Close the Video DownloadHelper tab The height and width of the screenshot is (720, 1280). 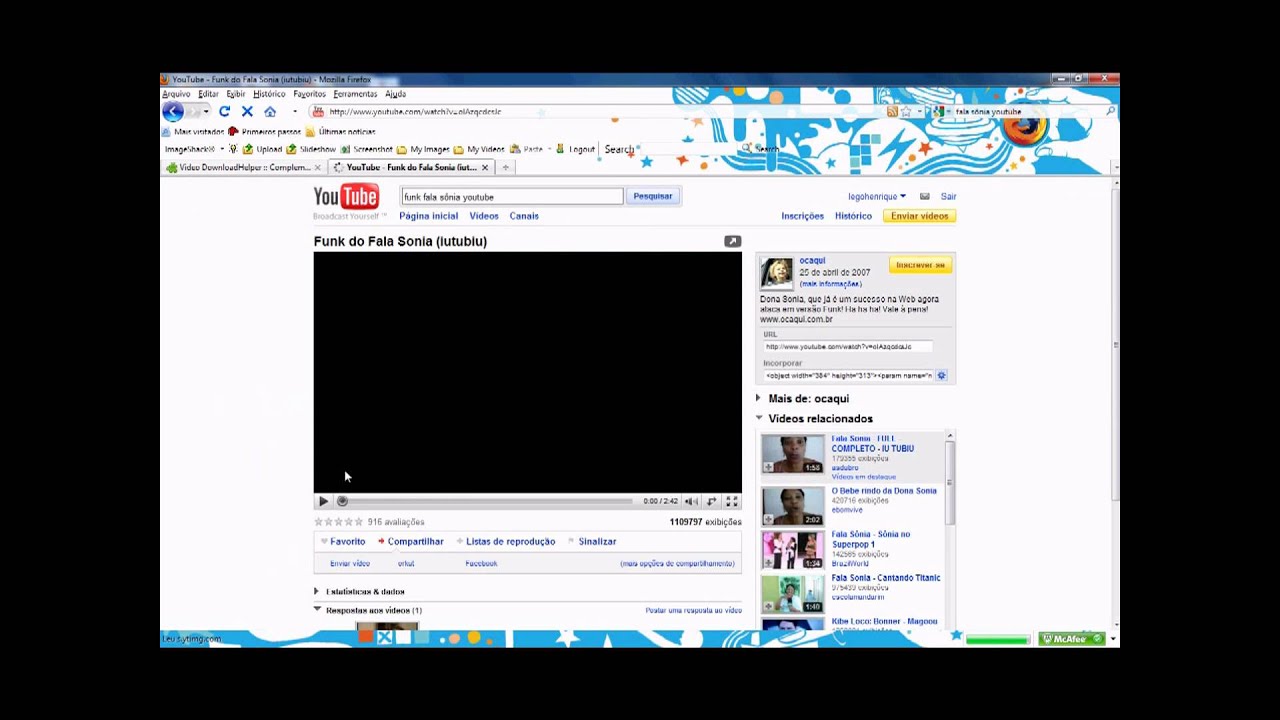pos(318,168)
